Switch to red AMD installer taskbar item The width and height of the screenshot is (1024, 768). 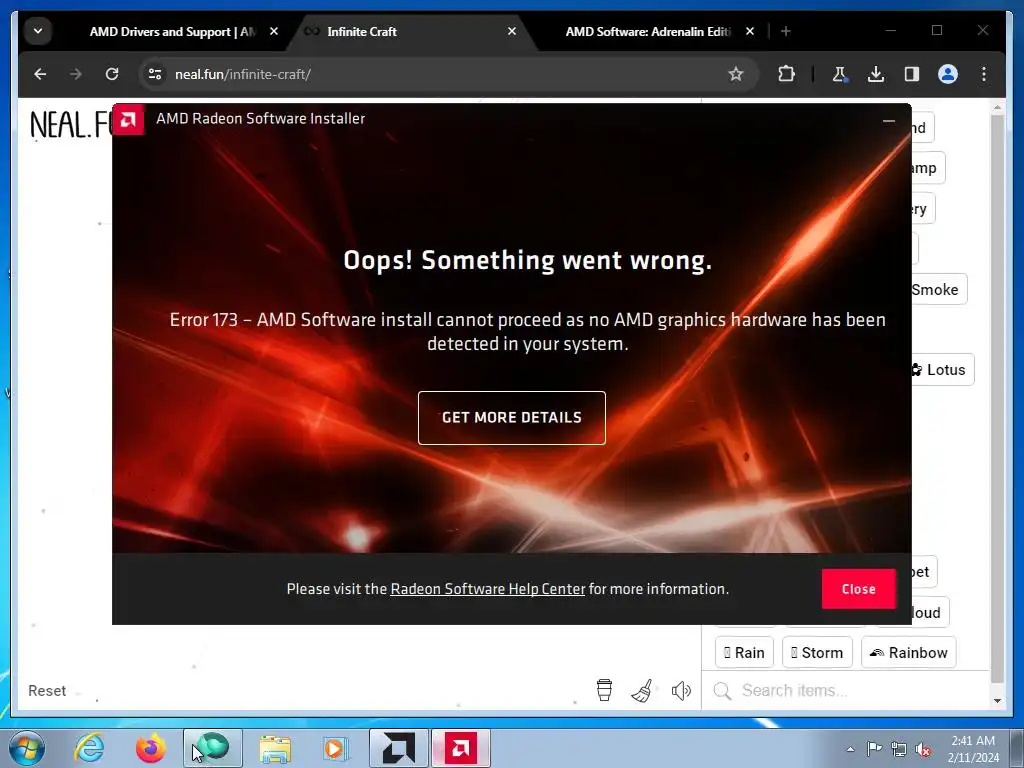[x=460, y=748]
